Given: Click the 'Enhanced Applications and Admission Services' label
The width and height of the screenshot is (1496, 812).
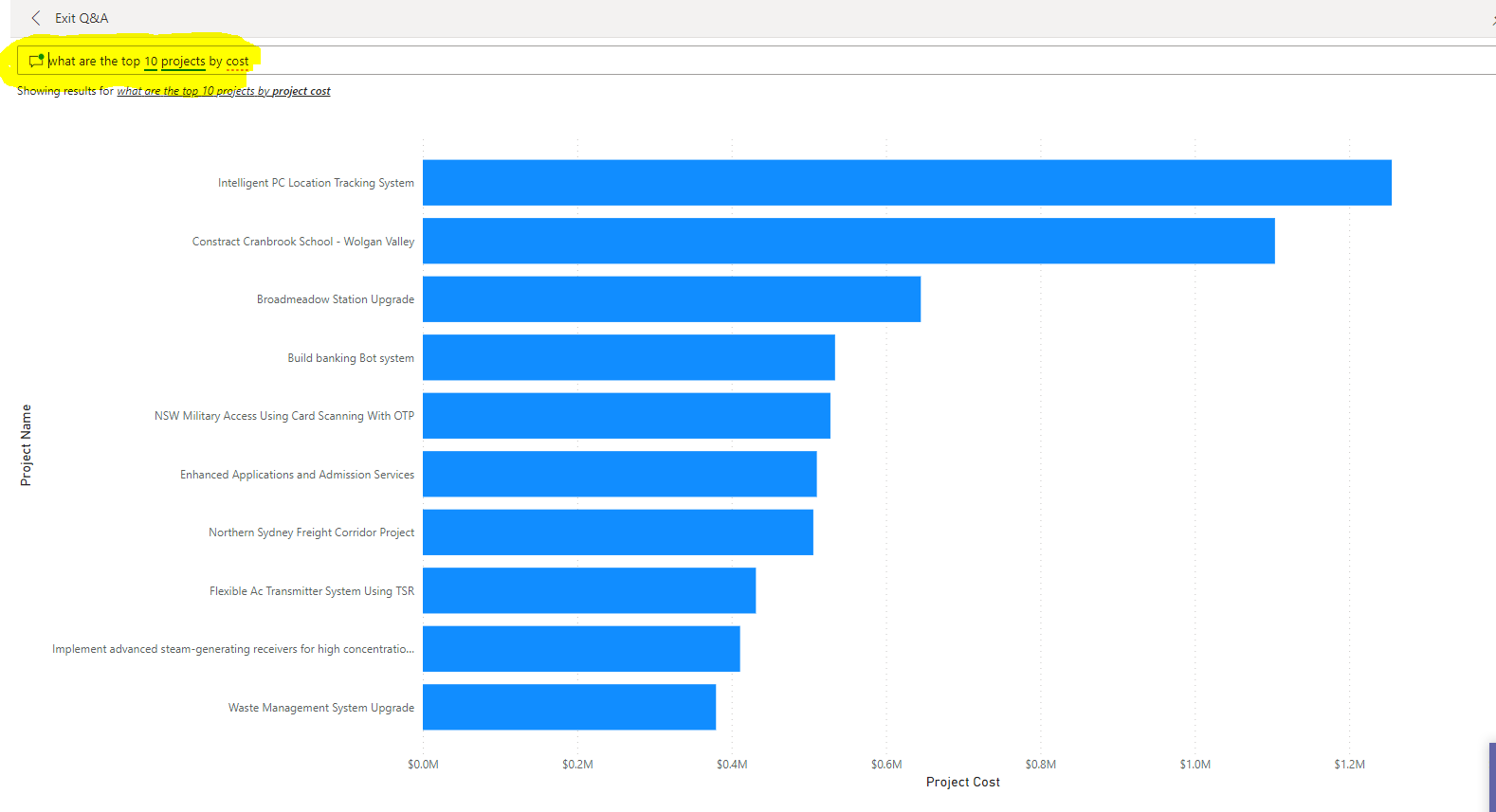Looking at the screenshot, I should pos(297,475).
